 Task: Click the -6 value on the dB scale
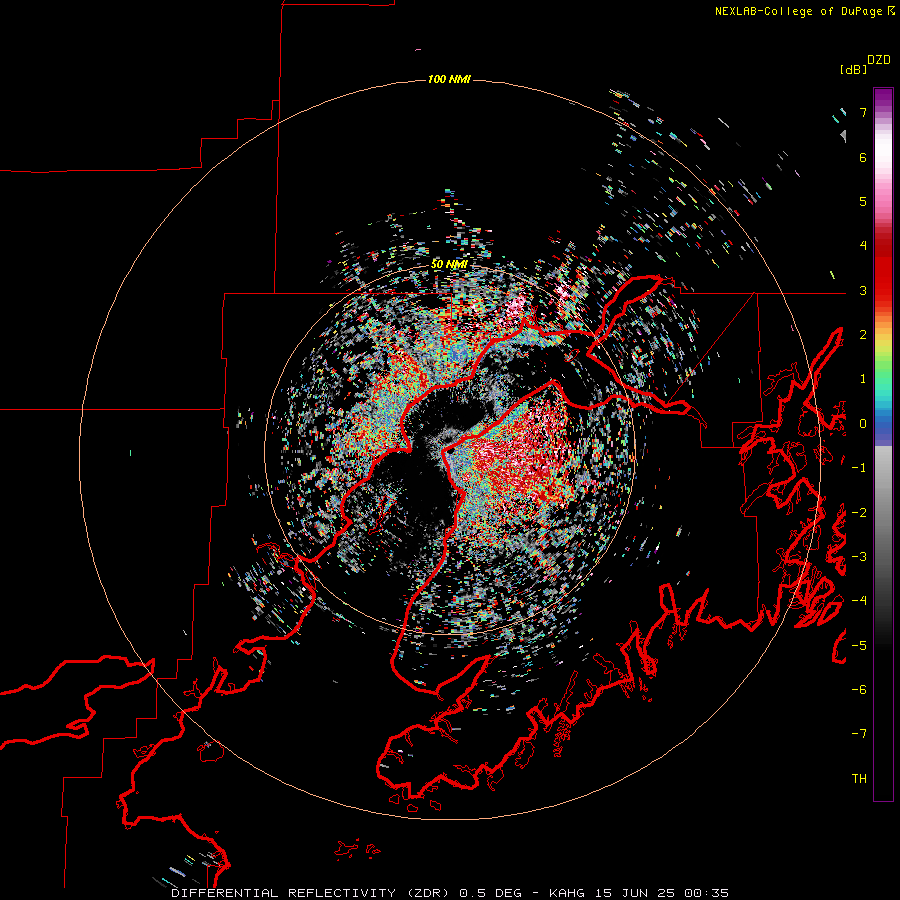tap(859, 690)
